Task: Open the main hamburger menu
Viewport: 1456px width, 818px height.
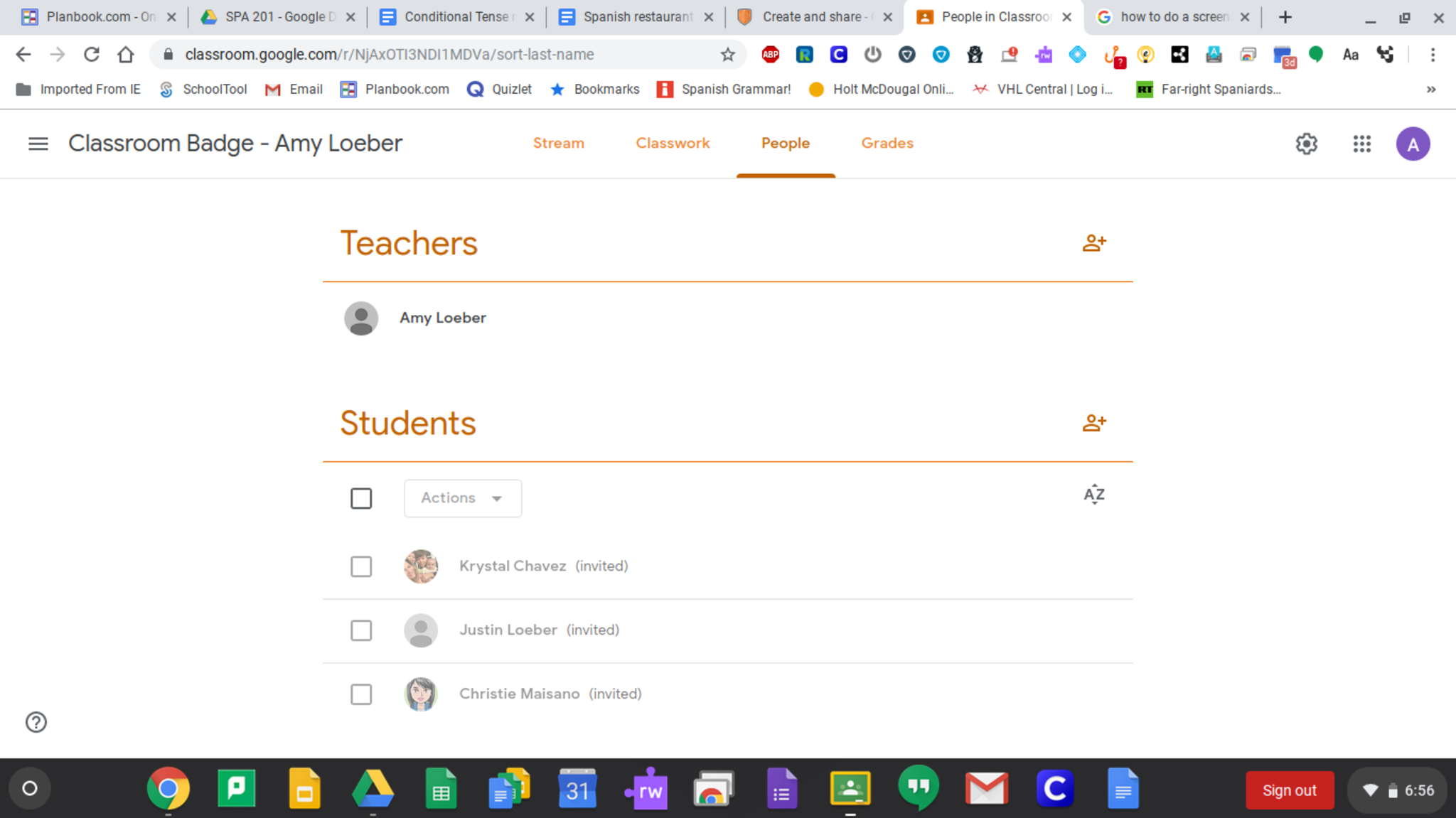Action: click(x=38, y=144)
